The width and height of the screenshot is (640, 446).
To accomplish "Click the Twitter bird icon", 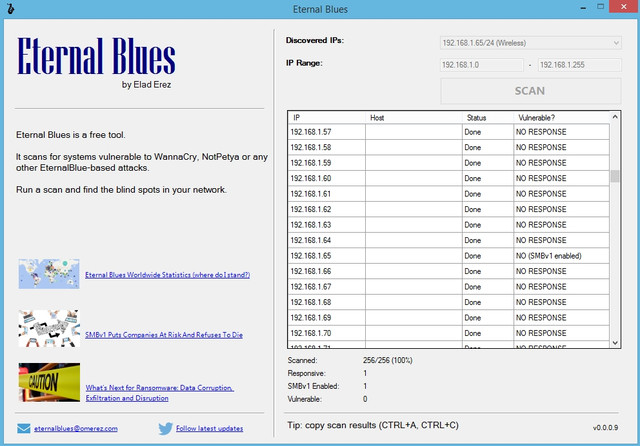I will pos(165,428).
